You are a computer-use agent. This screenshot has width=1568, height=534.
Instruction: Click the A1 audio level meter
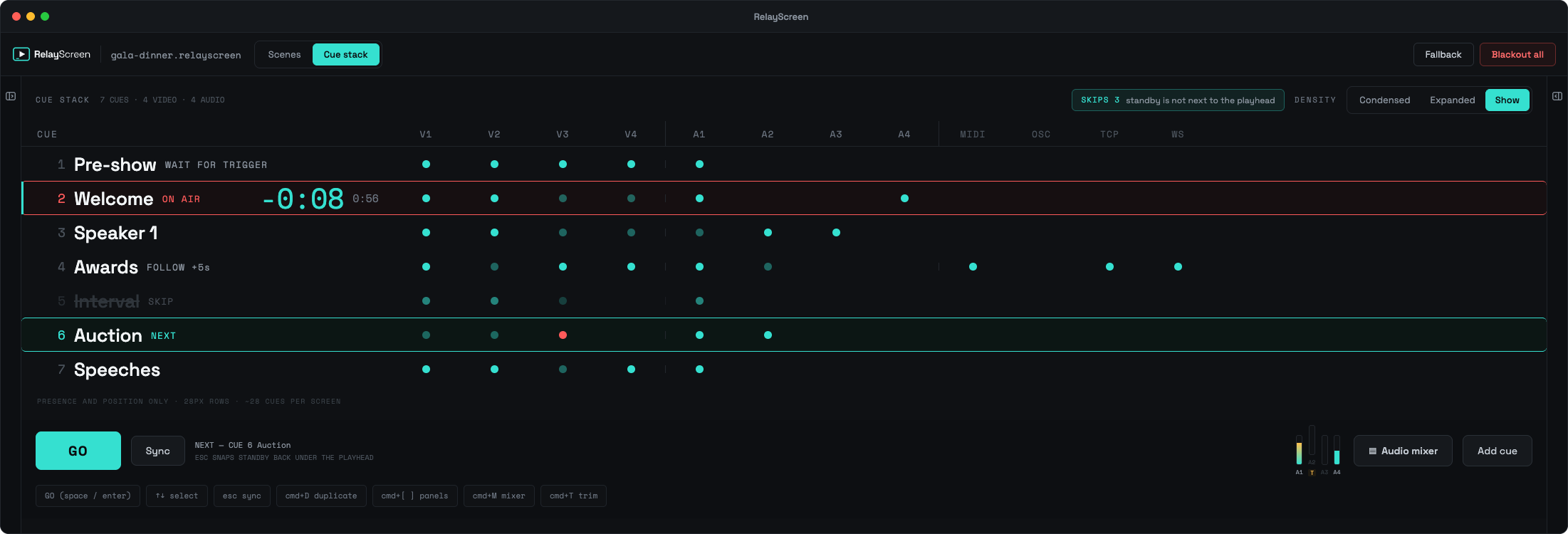(1299, 450)
